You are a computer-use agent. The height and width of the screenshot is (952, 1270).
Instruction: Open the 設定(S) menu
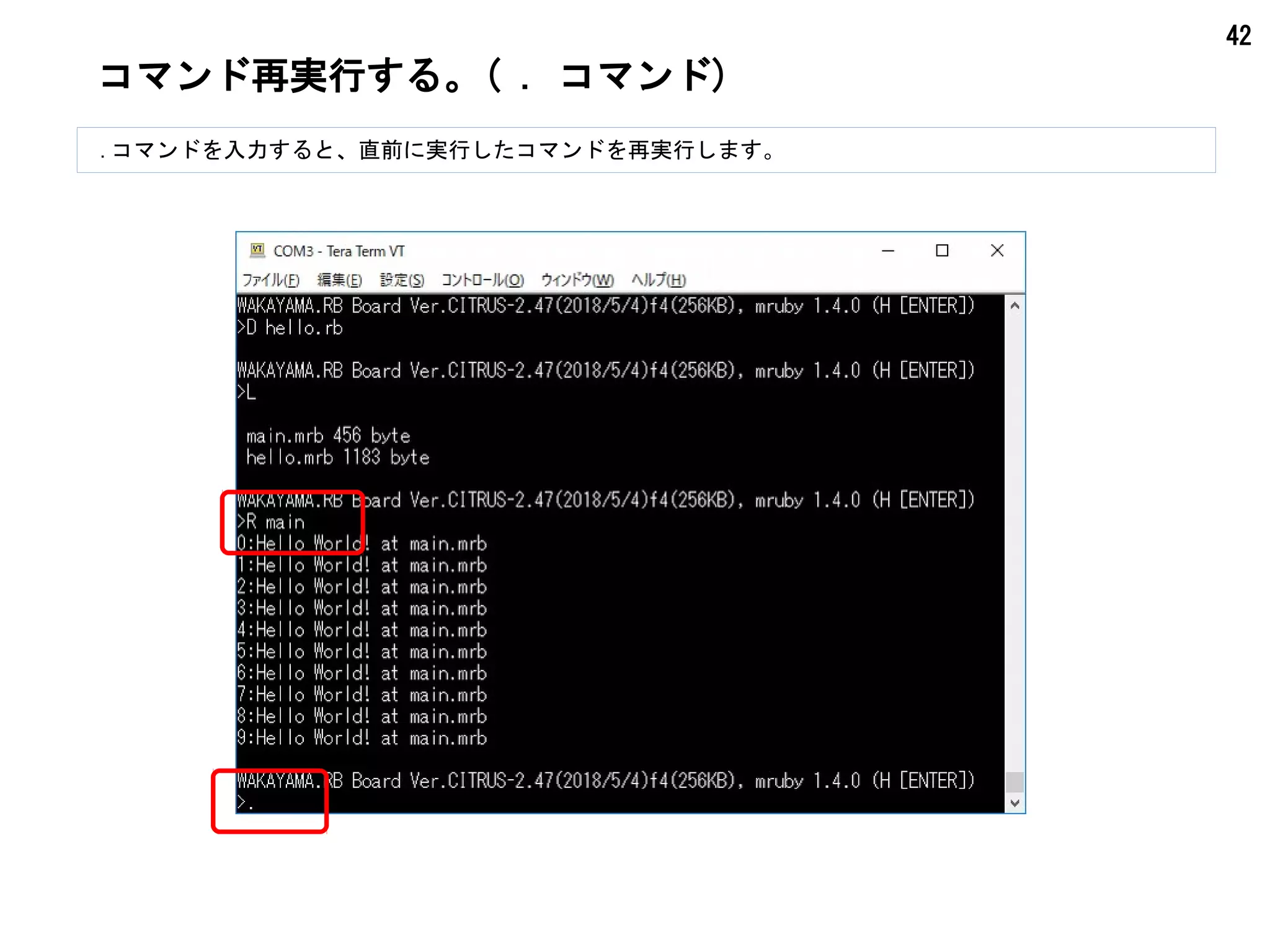point(402,280)
